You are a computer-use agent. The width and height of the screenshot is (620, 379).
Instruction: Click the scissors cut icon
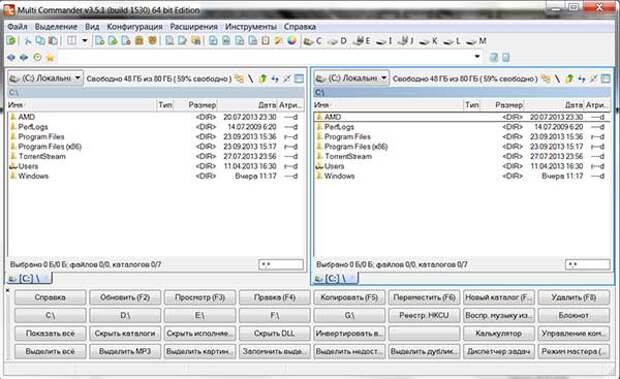(x=28, y=41)
